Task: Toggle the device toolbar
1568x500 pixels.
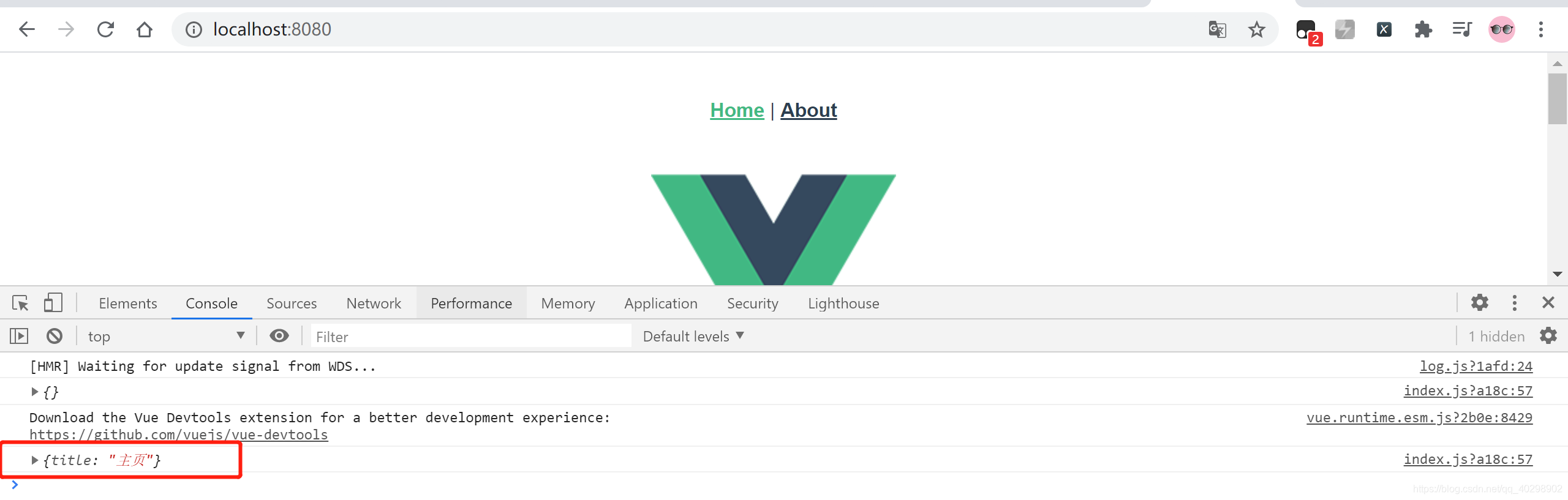Action: (53, 303)
